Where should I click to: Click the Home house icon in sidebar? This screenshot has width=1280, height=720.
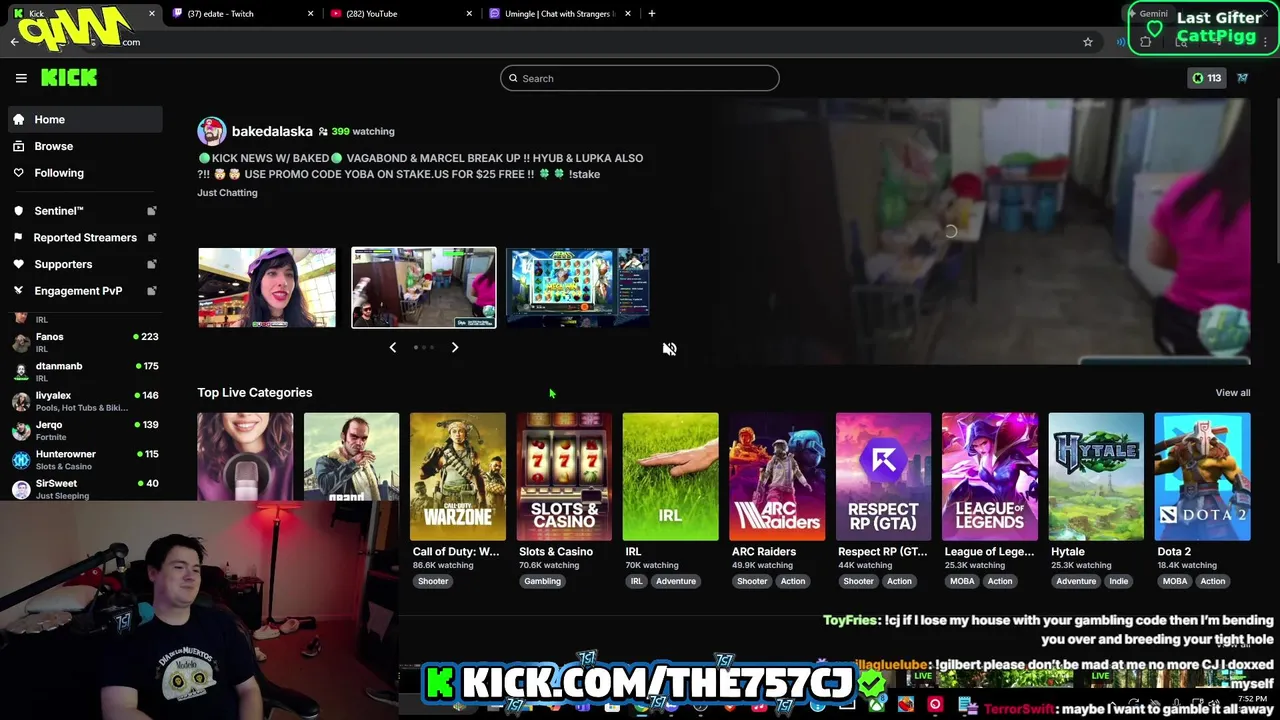19,119
